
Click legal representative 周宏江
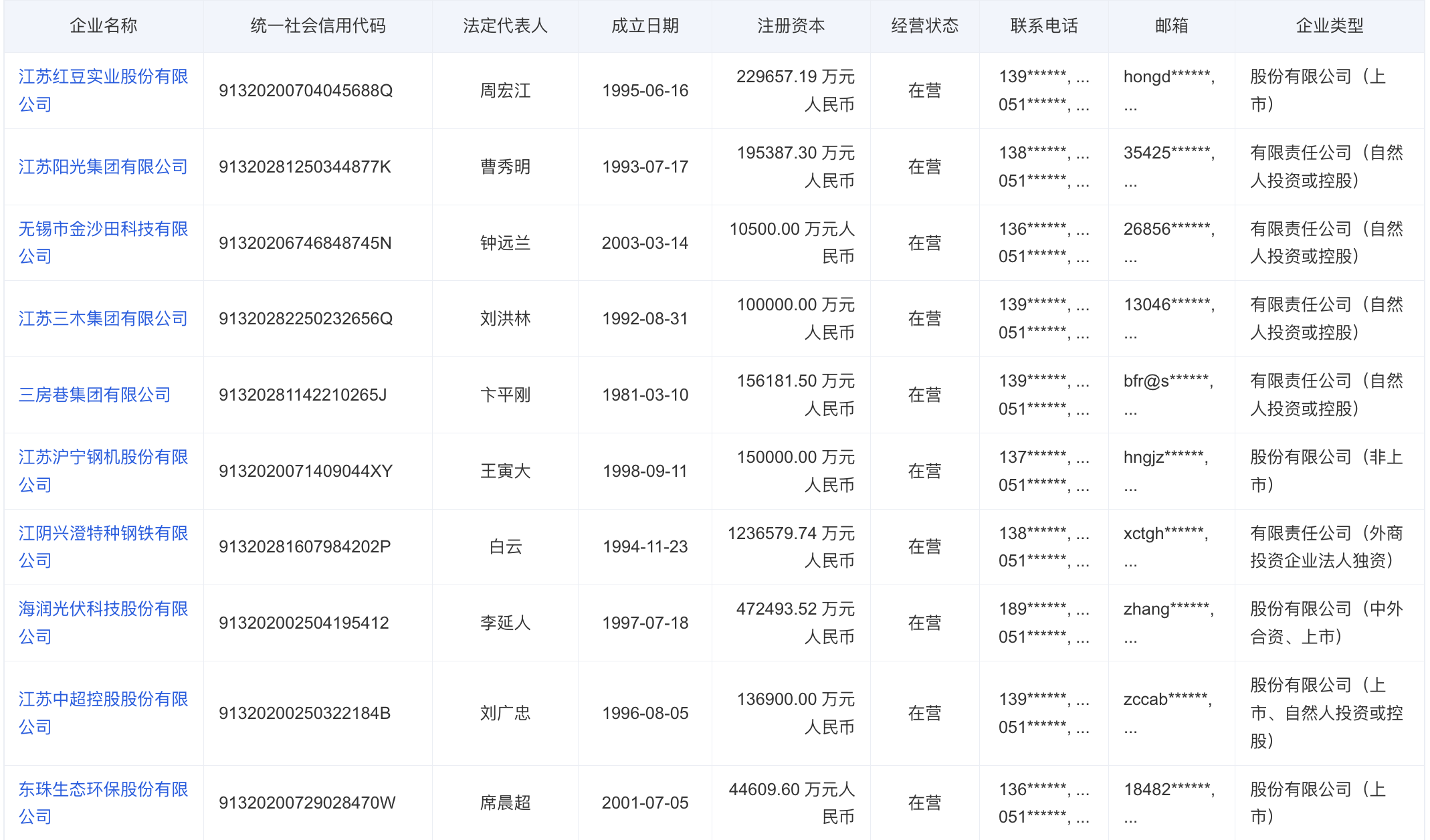[x=506, y=90]
